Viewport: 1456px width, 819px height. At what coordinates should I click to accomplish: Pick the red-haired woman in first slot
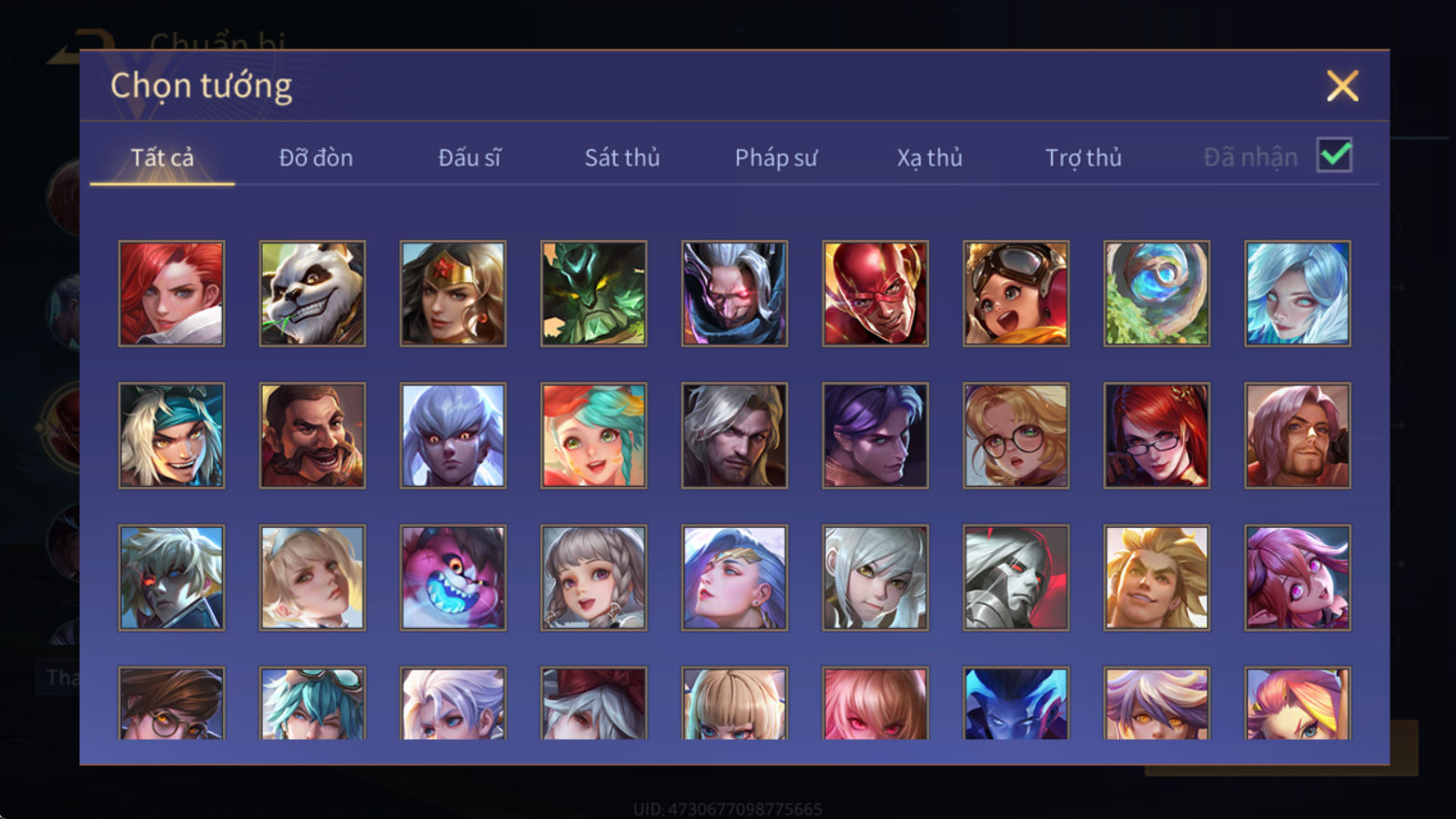tap(171, 293)
